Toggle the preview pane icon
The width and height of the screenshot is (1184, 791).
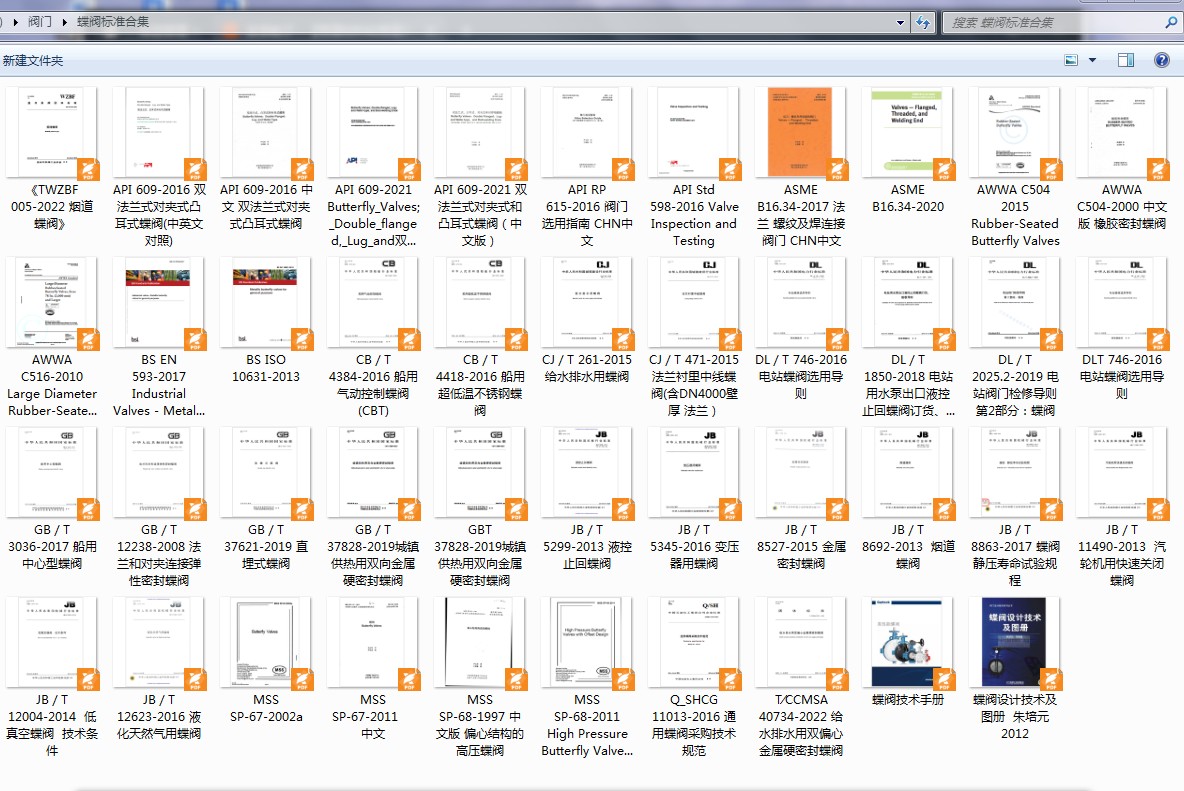tap(1126, 60)
